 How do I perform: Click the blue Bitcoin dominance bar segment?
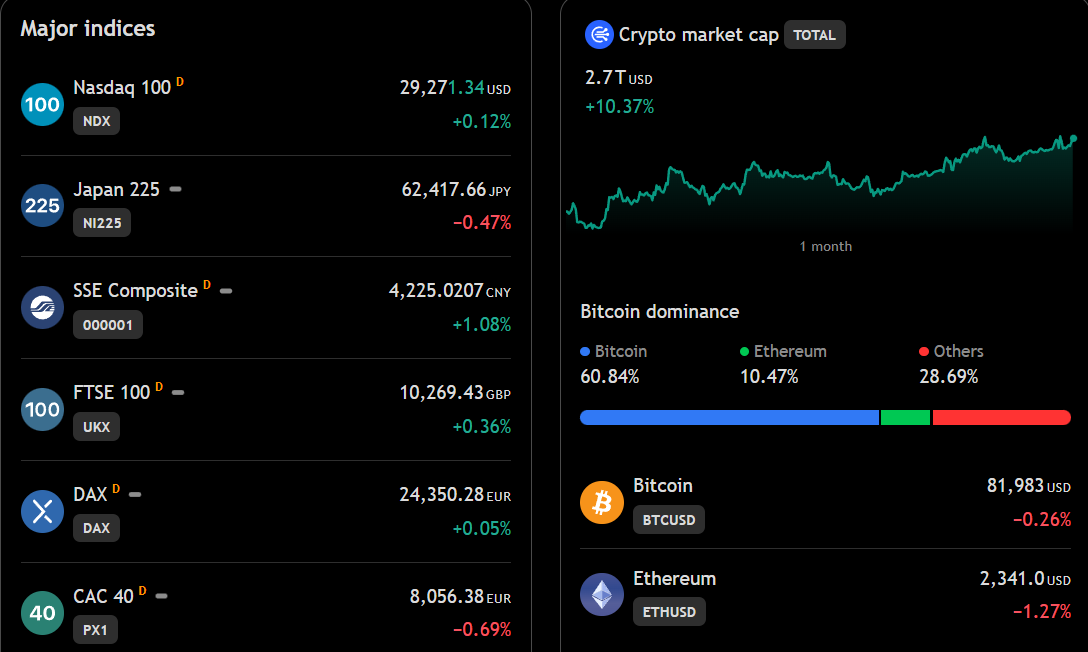[729, 417]
